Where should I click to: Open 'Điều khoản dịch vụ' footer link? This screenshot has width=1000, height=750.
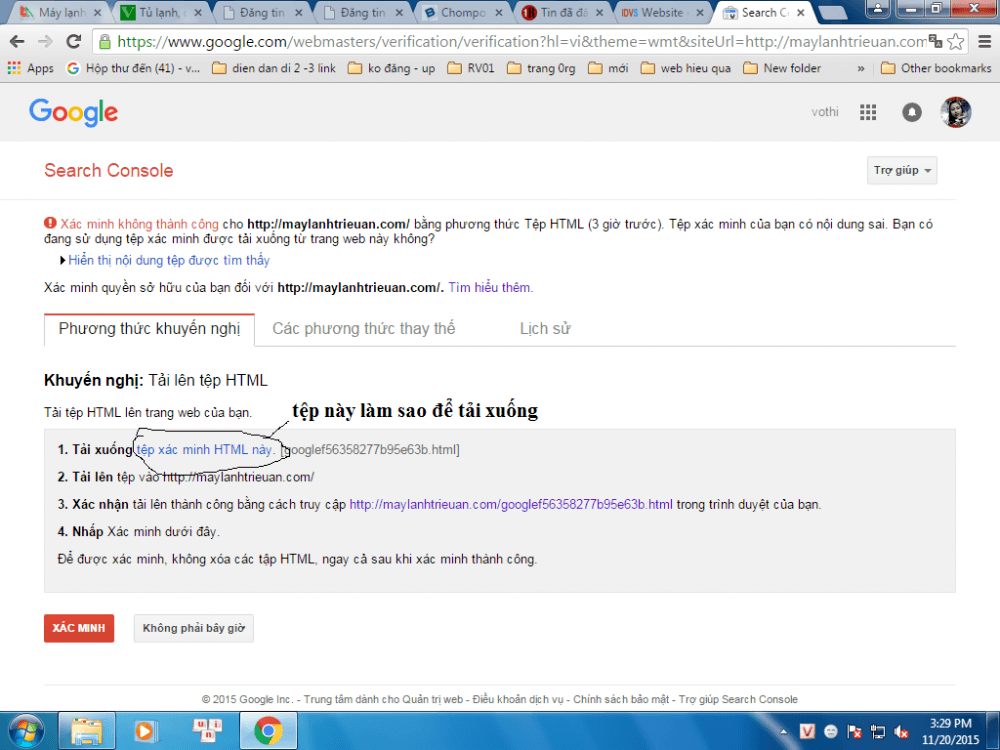coord(518,700)
